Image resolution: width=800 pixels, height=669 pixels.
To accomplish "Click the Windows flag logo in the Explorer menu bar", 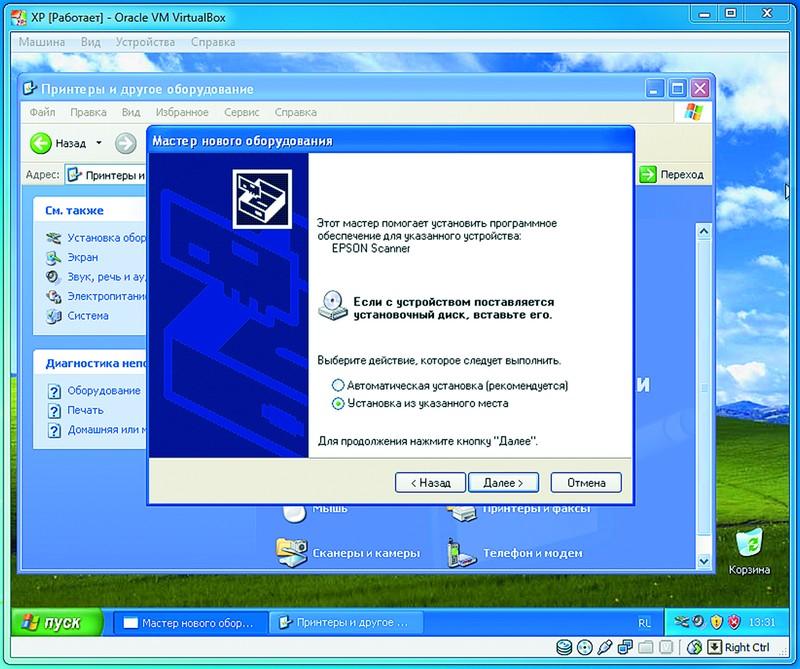I will [x=694, y=112].
